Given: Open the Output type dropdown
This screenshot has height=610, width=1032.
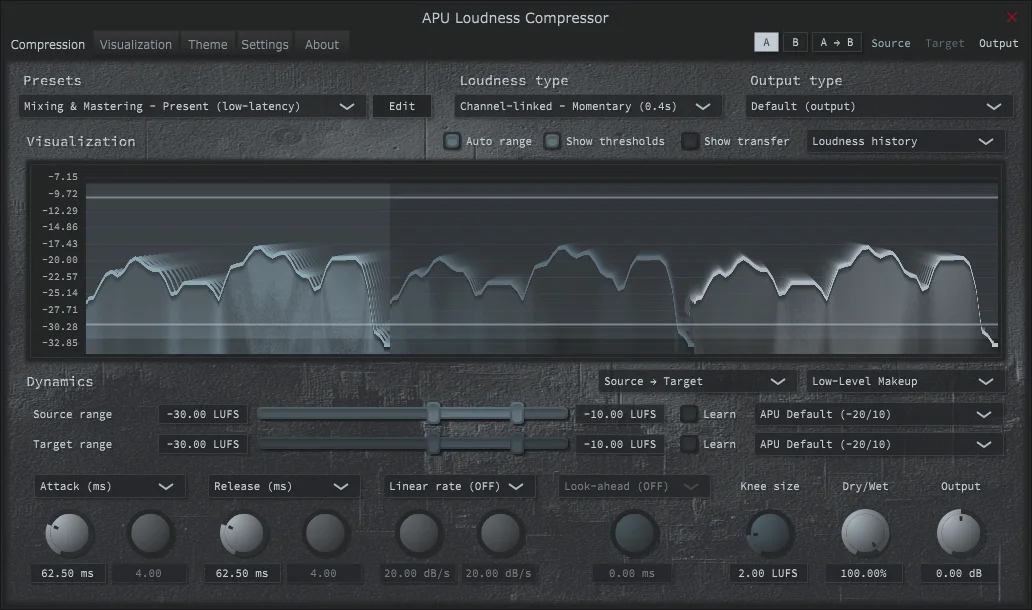Looking at the screenshot, I should 878,106.
